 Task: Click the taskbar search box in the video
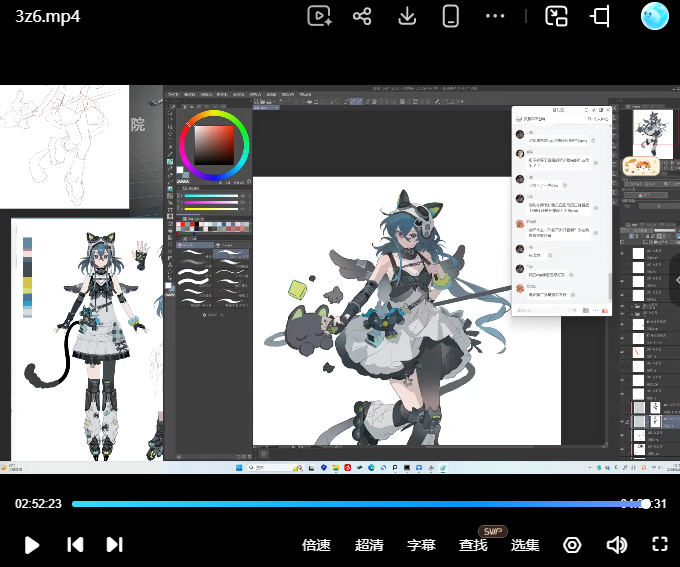point(275,468)
